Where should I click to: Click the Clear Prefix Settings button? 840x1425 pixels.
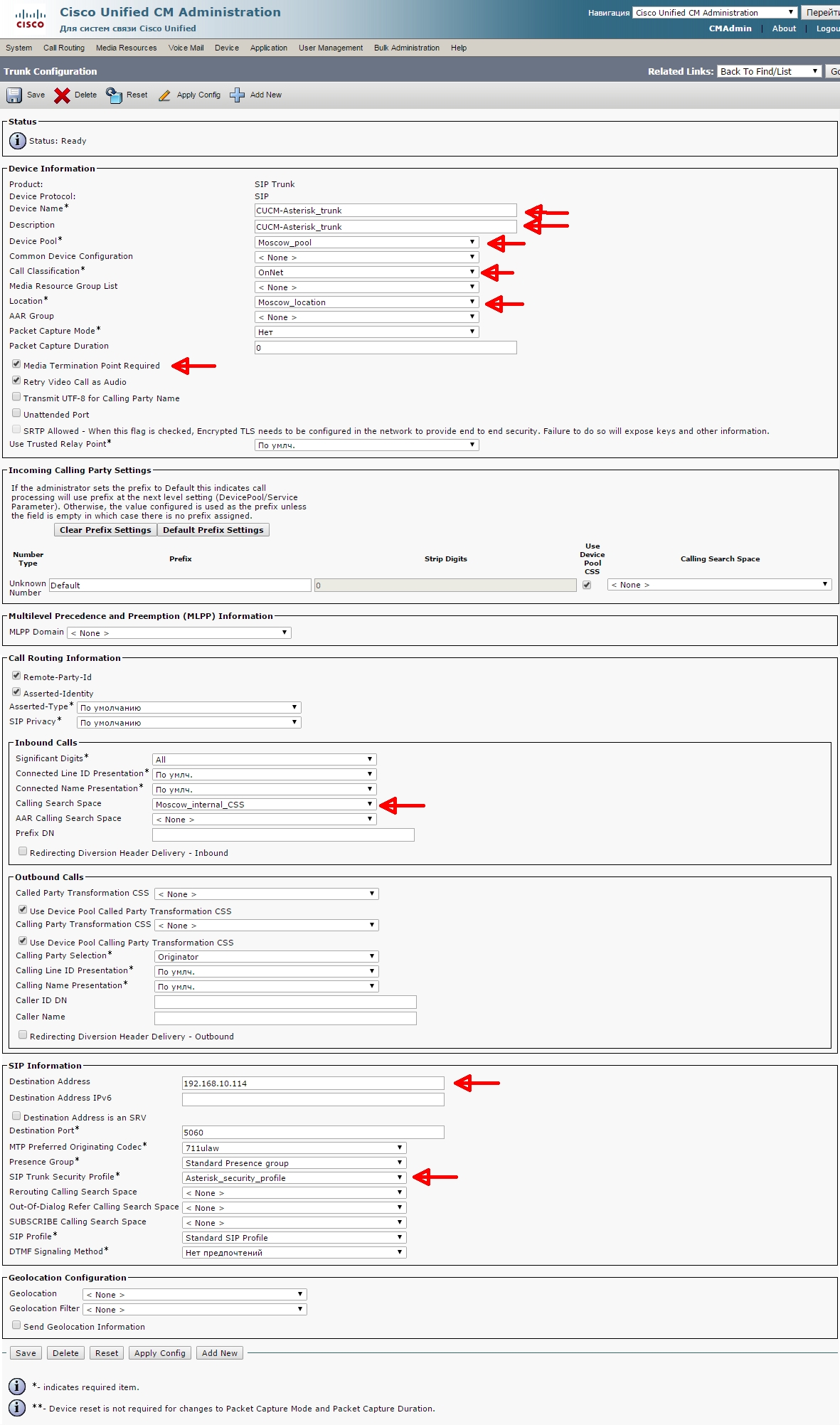[105, 530]
